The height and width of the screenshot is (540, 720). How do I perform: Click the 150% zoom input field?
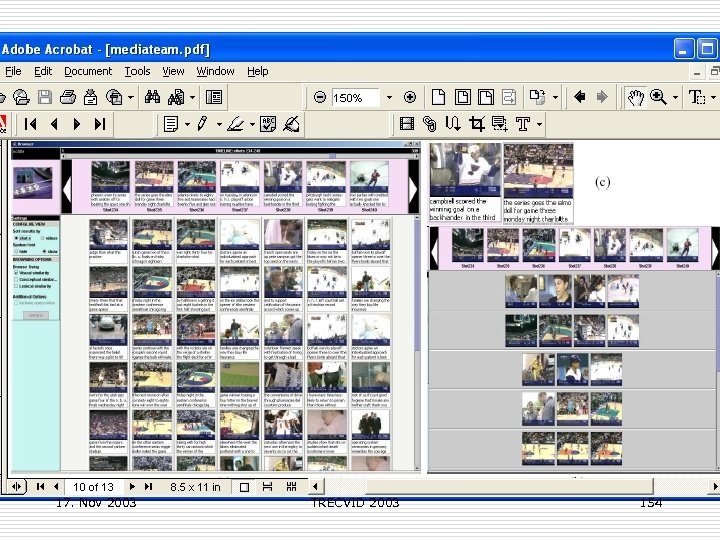355,98
